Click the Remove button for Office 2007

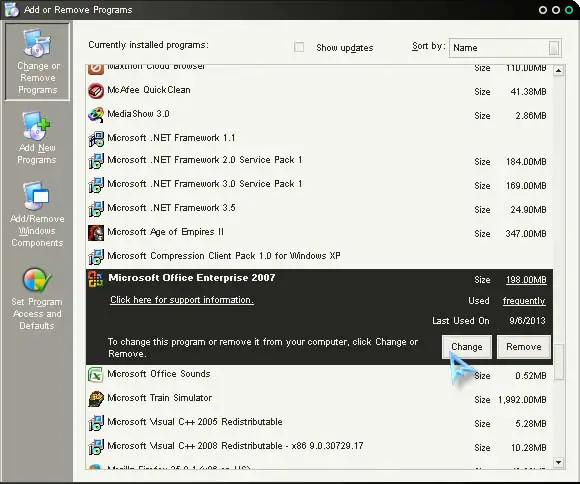524,347
